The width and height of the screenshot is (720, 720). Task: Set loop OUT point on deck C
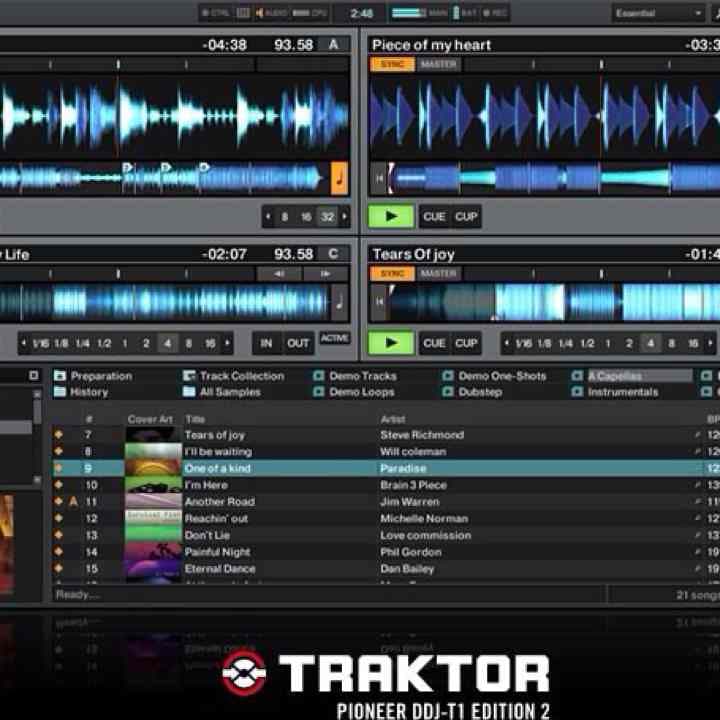(x=298, y=343)
